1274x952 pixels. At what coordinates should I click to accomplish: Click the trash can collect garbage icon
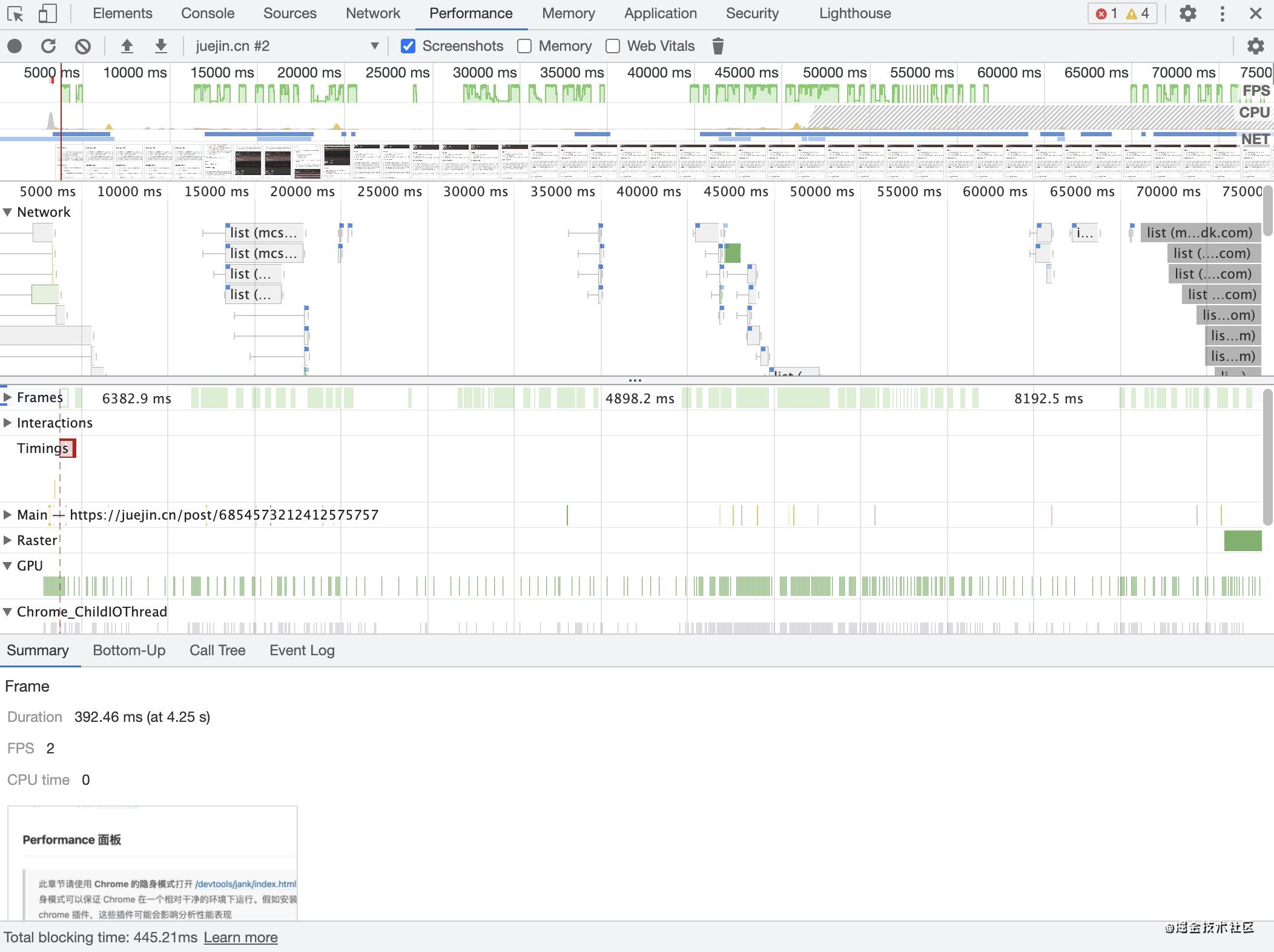point(718,46)
